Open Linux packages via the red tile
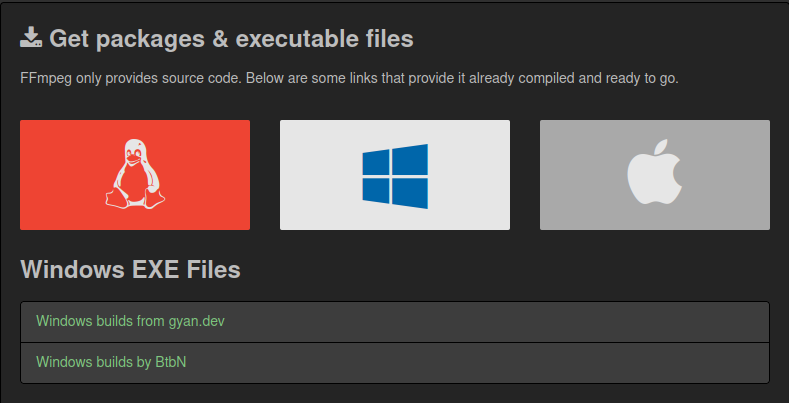 (135, 175)
